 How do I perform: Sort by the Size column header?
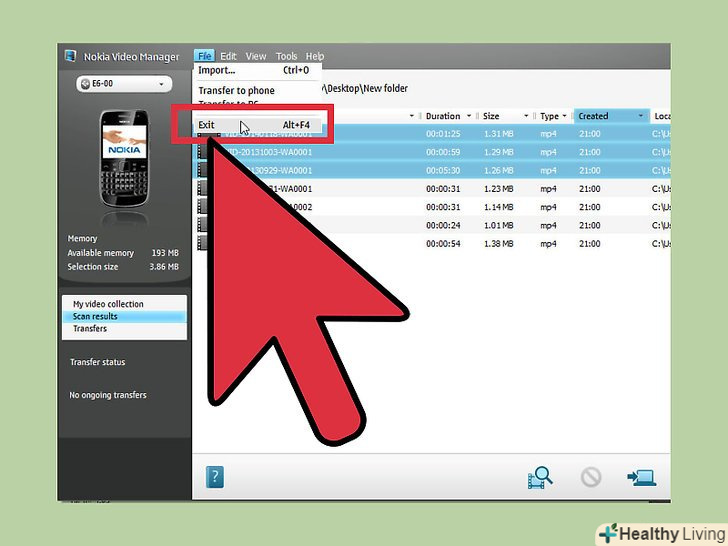(491, 116)
